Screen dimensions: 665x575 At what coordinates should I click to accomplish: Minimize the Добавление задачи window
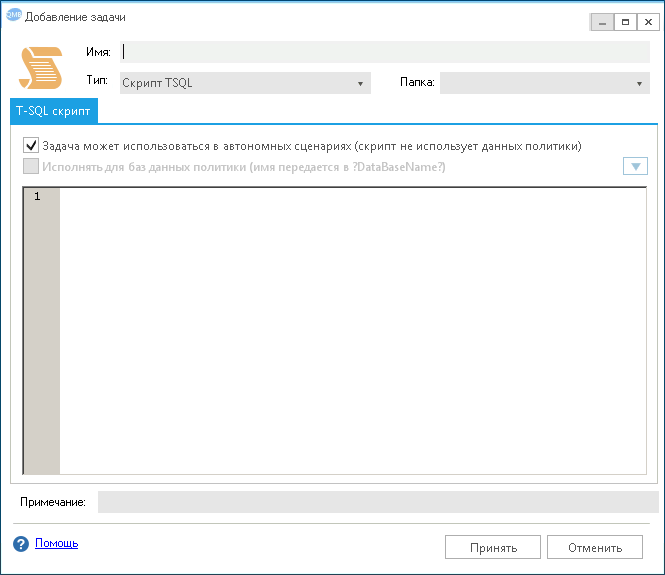(602, 22)
